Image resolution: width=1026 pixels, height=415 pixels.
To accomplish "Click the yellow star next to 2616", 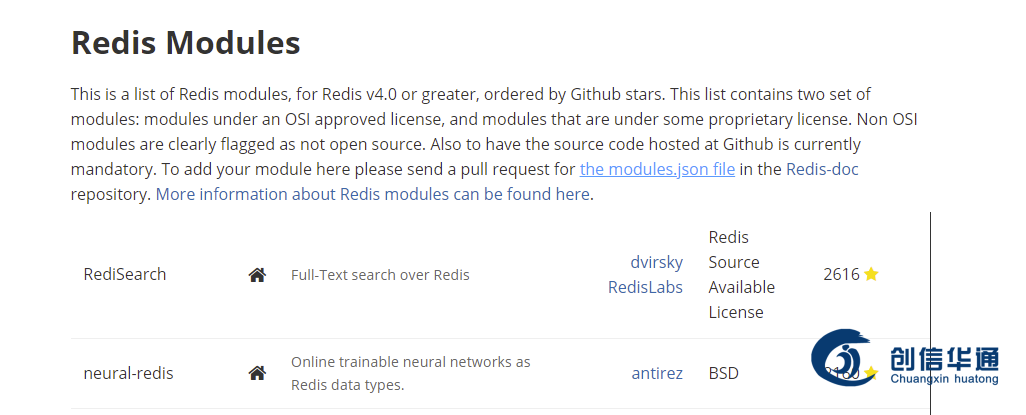I will click(871, 274).
